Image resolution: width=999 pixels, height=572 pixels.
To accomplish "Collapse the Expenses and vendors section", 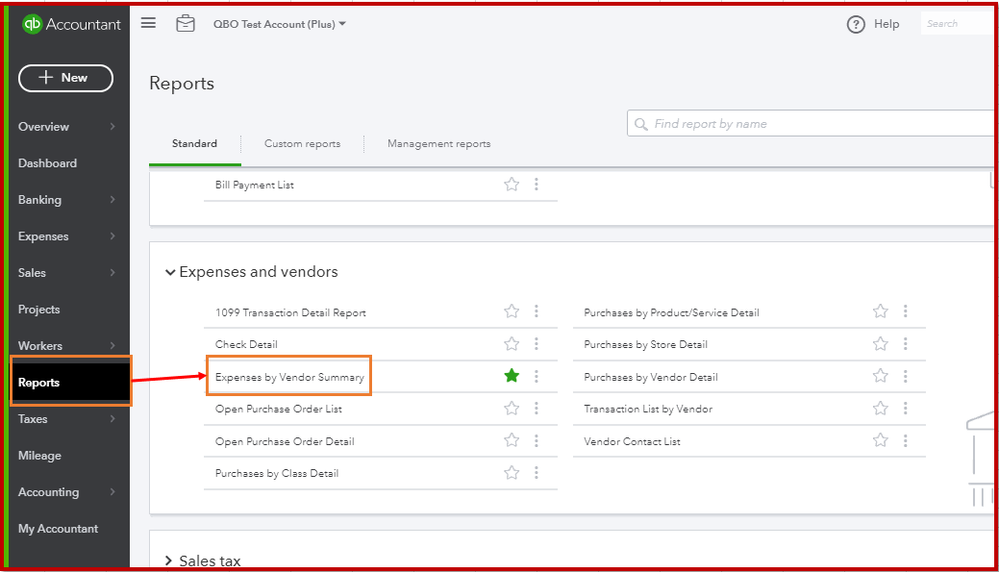I will point(171,272).
